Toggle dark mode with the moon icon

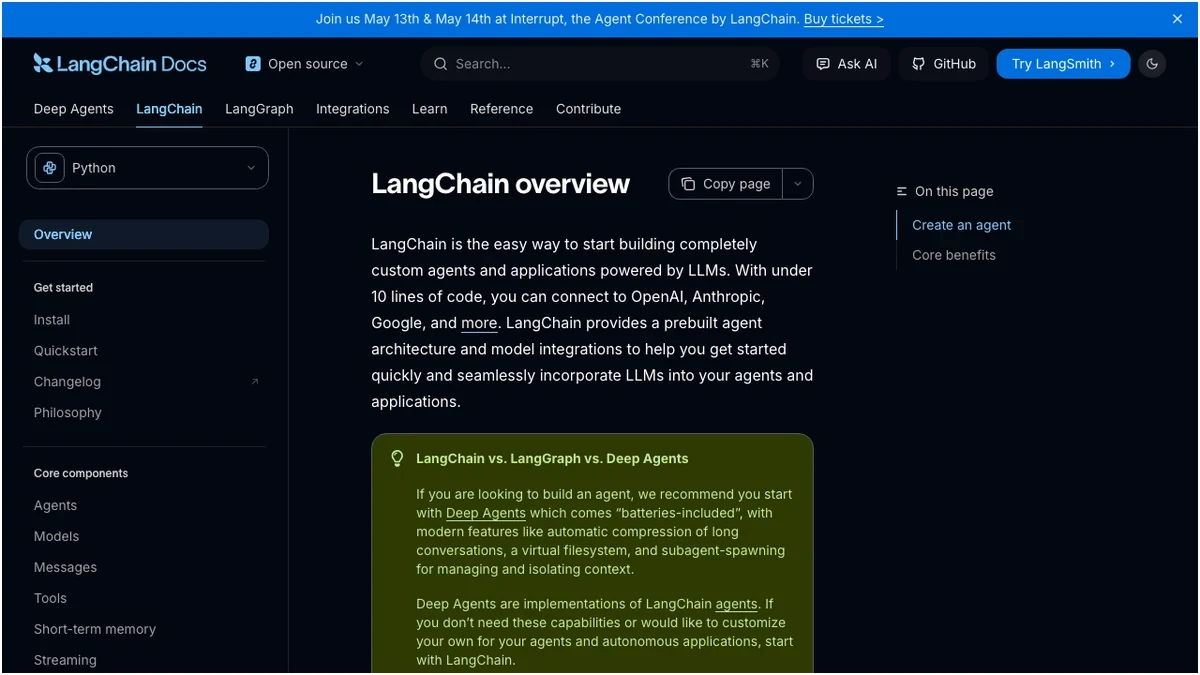(1151, 63)
